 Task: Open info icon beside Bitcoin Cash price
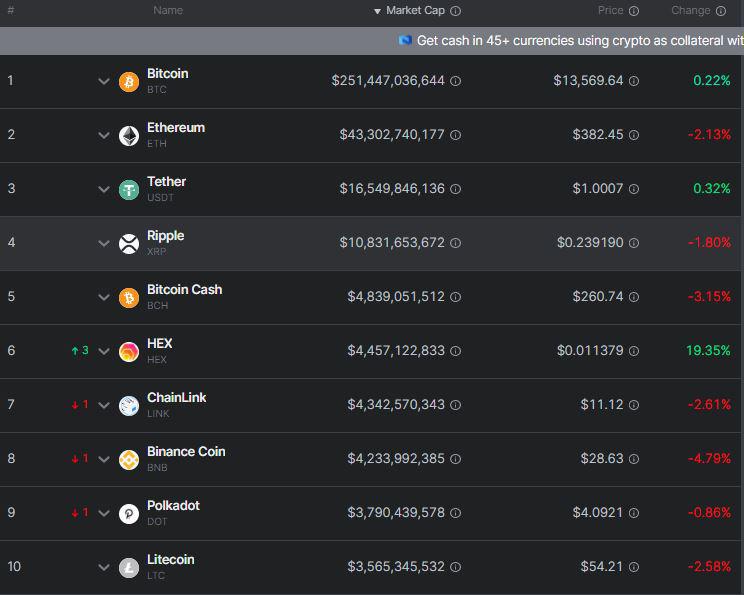click(x=634, y=297)
